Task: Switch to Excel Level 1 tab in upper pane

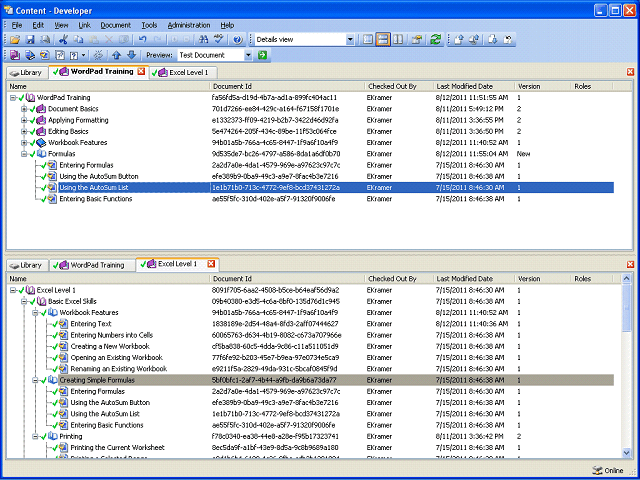Action: pyautogui.click(x=183, y=73)
